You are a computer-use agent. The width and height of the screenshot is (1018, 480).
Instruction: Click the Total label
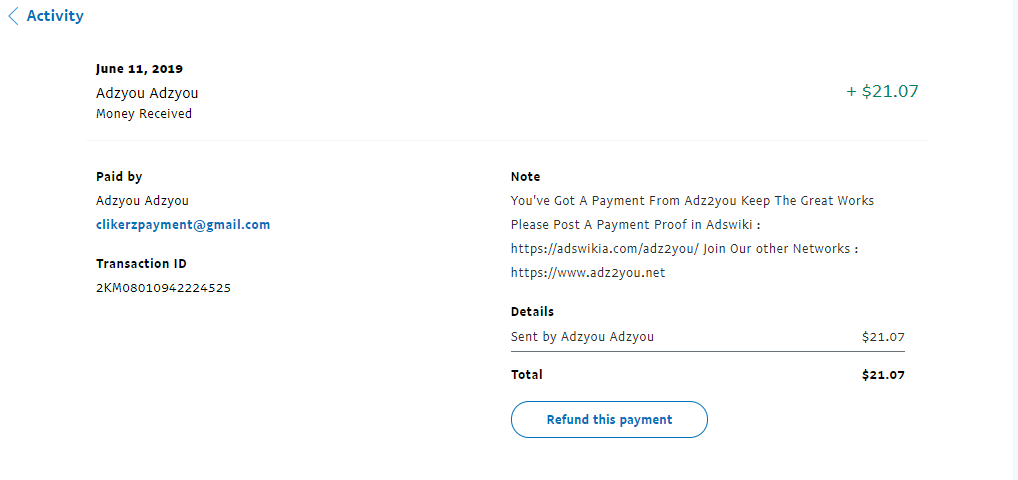527,374
